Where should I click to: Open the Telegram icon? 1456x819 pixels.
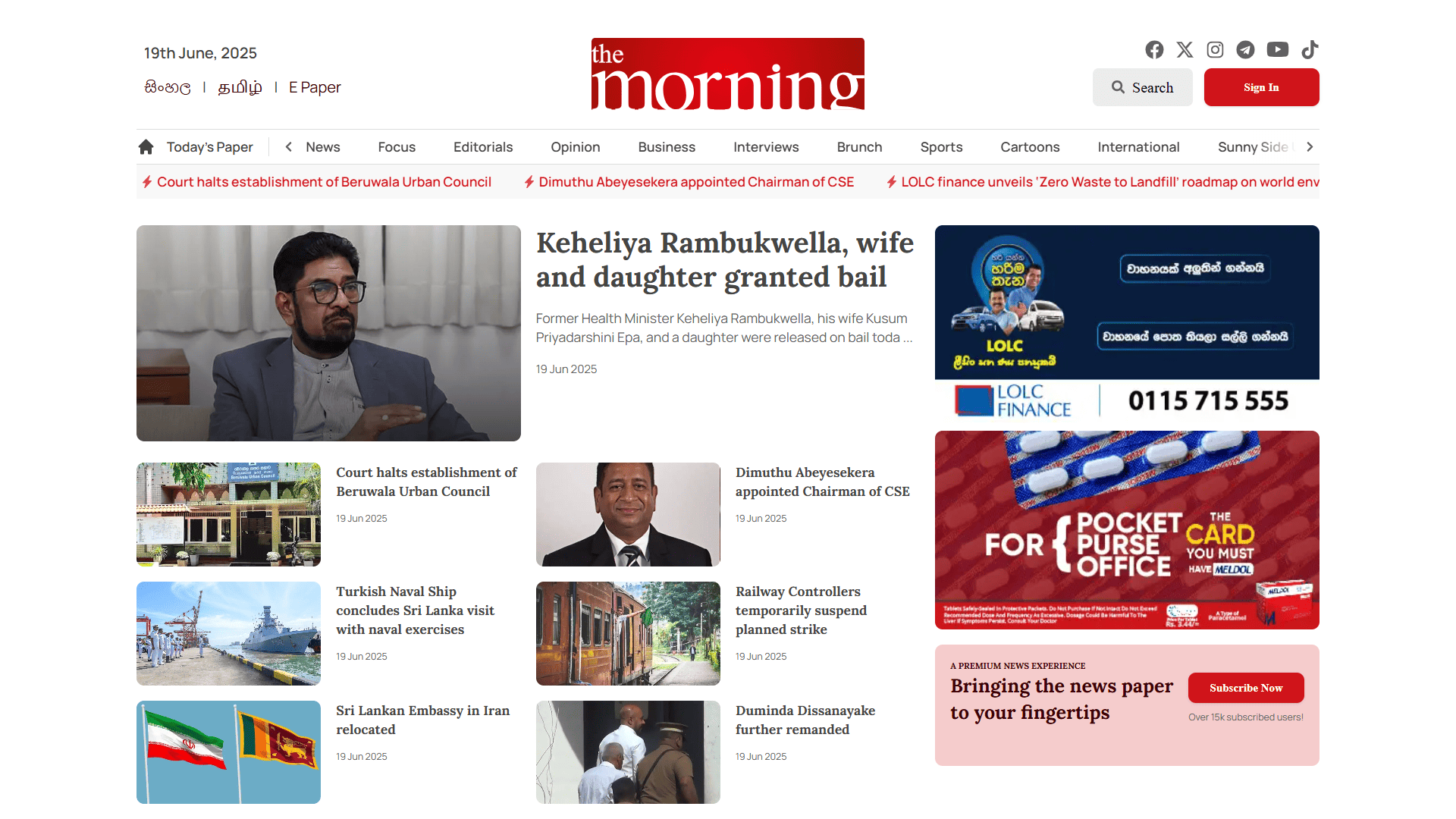pyautogui.click(x=1245, y=49)
